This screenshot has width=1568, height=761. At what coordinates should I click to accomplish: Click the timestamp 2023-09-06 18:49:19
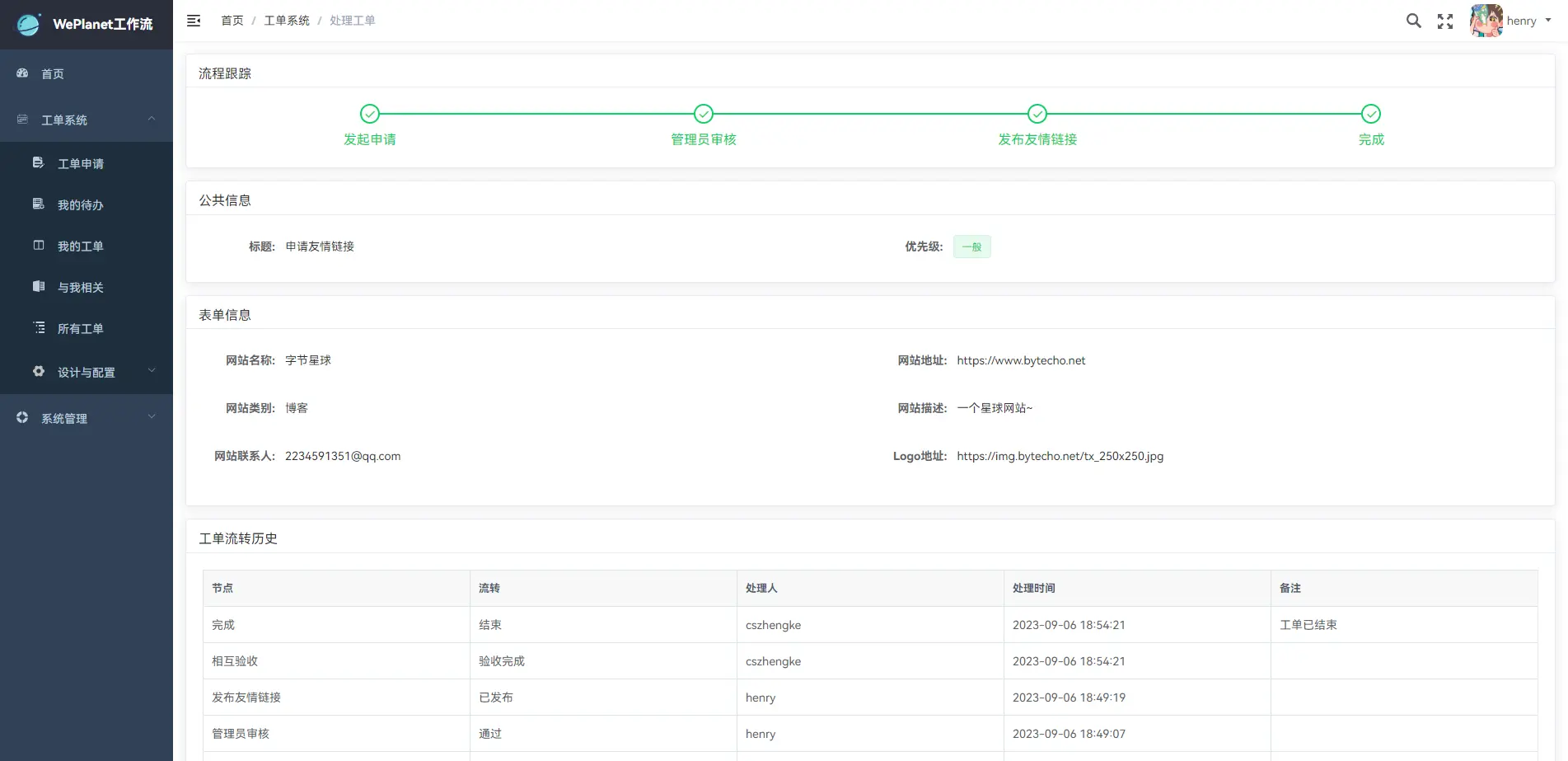click(1069, 698)
